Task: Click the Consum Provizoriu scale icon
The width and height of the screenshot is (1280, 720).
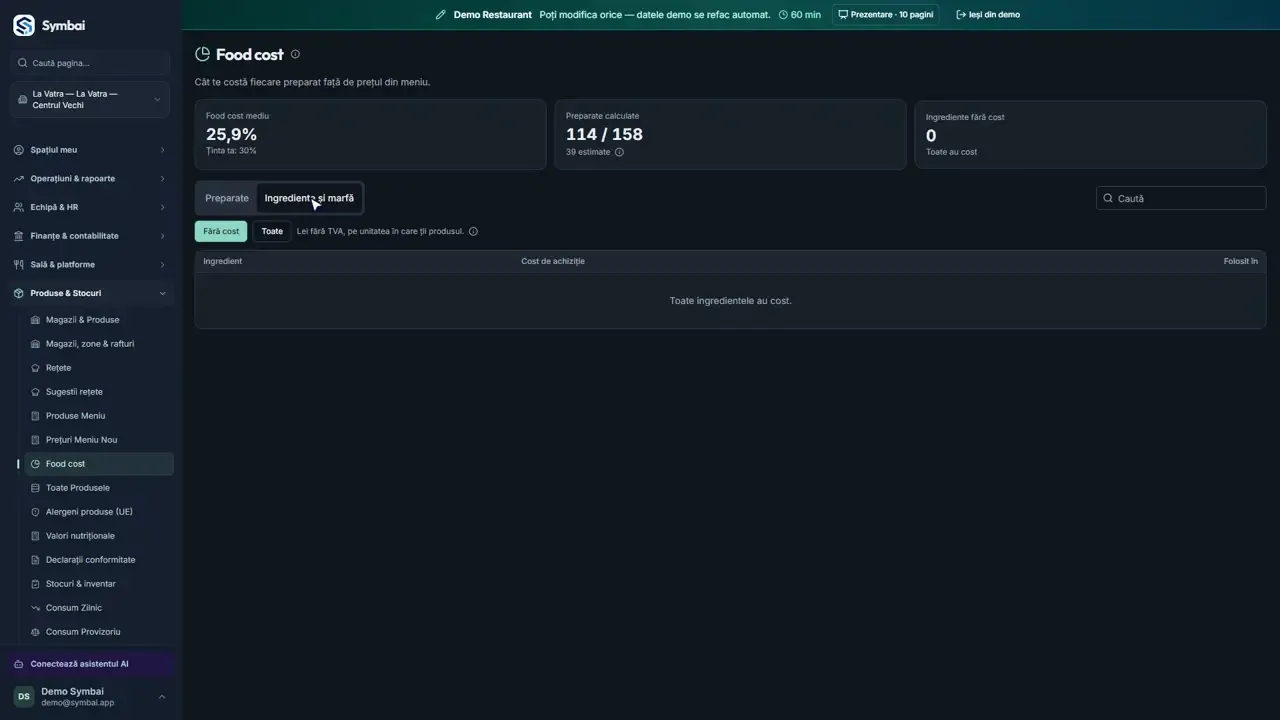Action: 36,632
